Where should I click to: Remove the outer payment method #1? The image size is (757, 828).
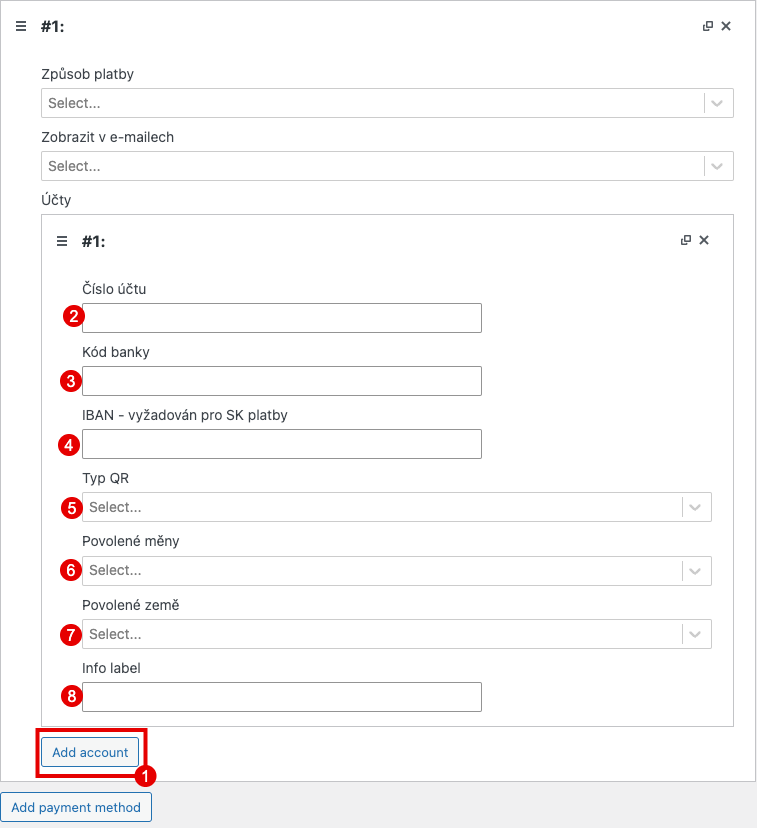coord(726,26)
